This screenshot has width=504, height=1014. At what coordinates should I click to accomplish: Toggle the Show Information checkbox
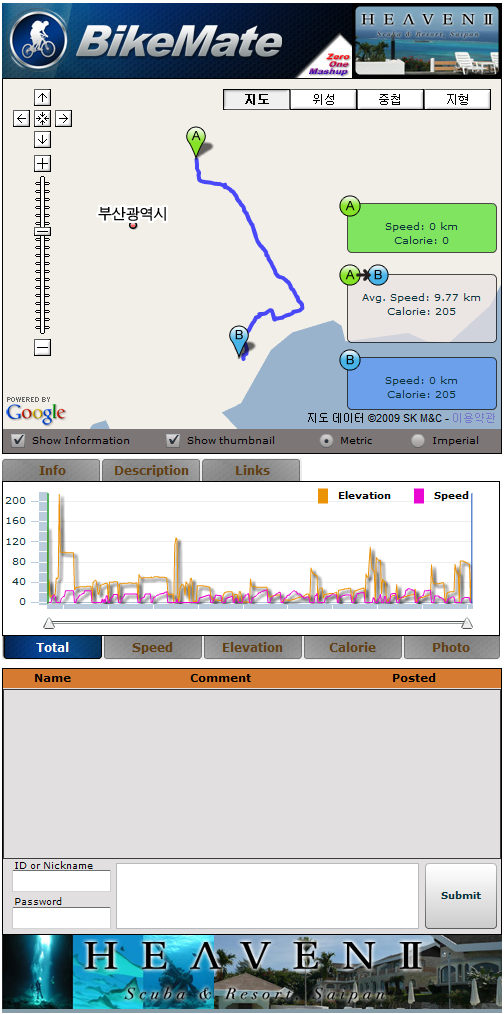[x=20, y=440]
